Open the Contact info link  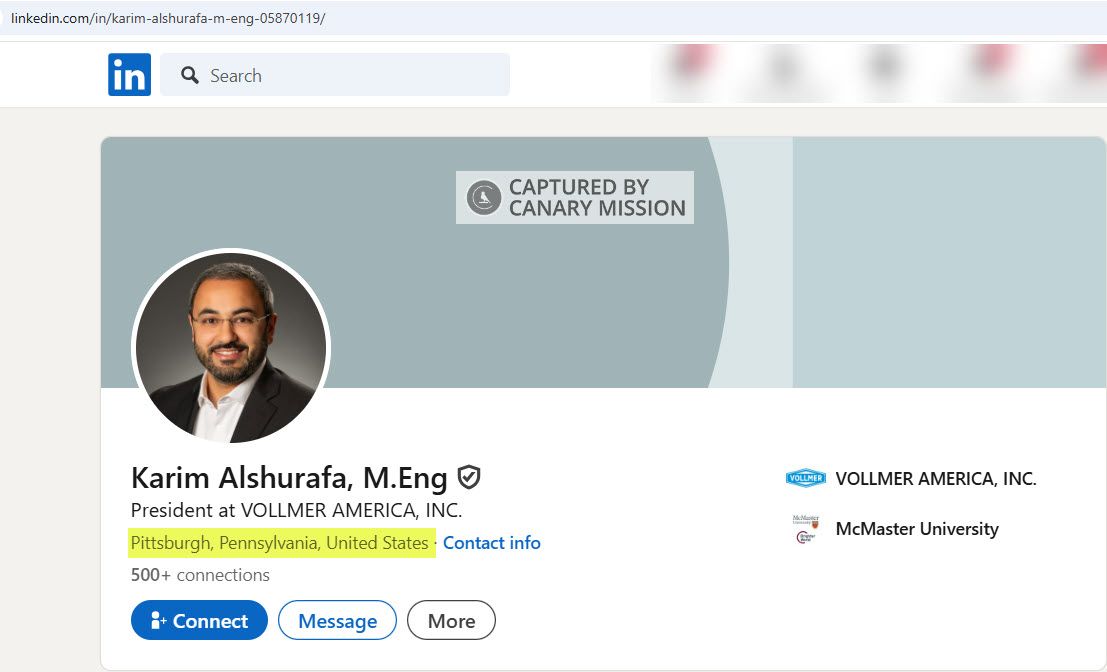[491, 543]
